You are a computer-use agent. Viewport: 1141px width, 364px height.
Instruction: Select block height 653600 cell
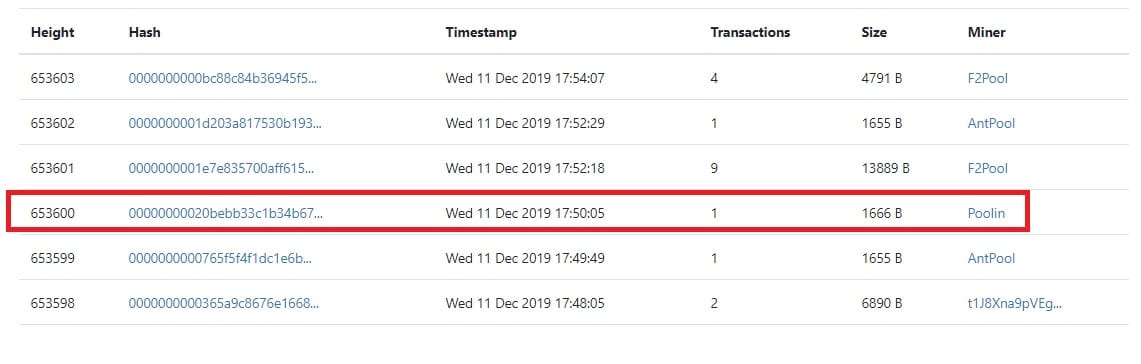[x=52, y=213]
